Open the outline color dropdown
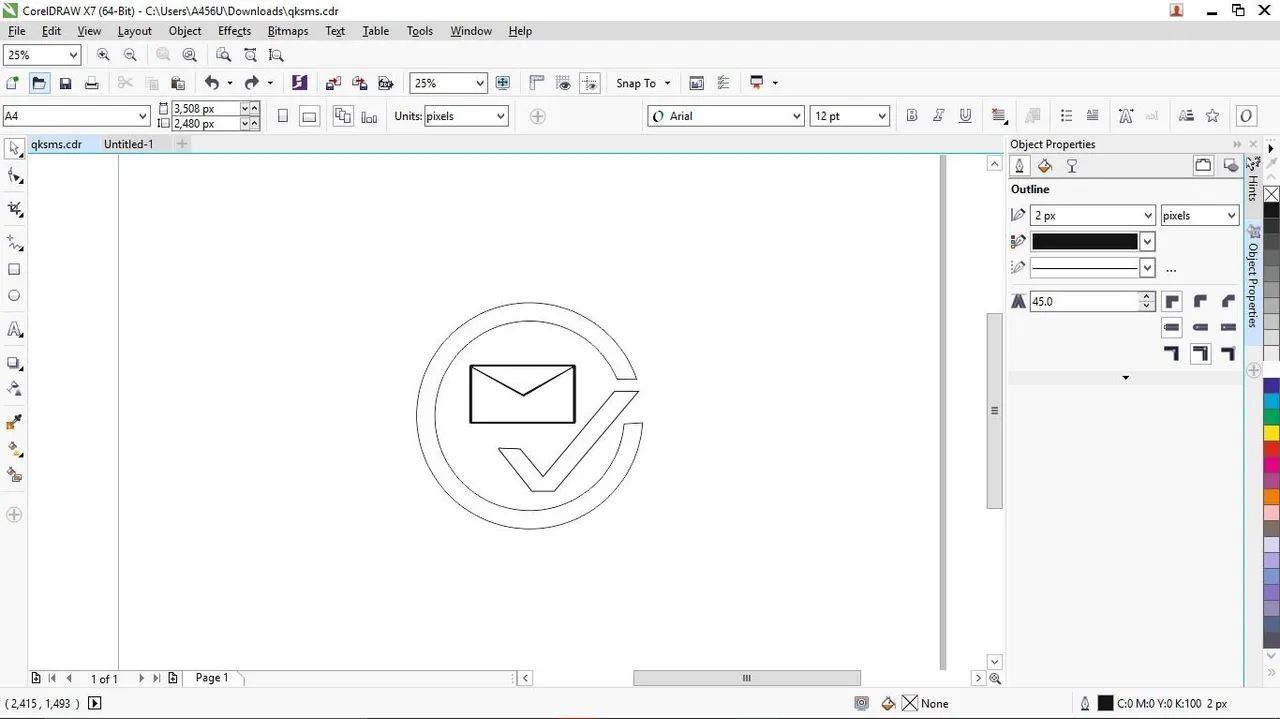This screenshot has width=1280, height=719. (1147, 241)
